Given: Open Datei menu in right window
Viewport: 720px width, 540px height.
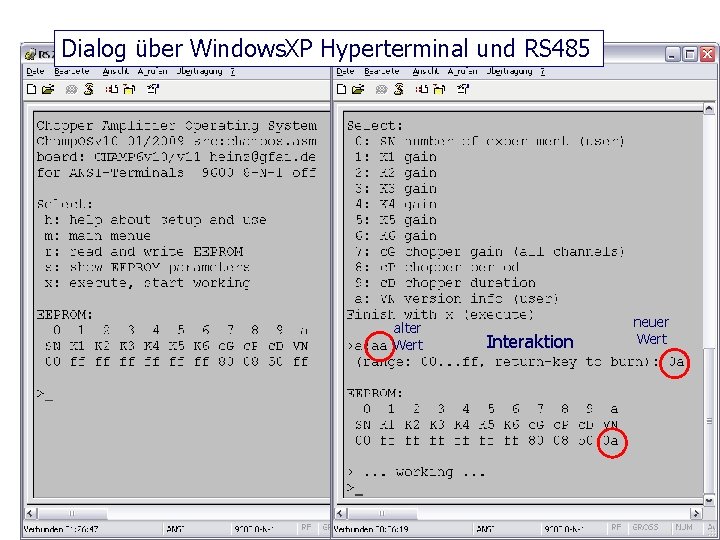Looking at the screenshot, I should coord(345,71).
